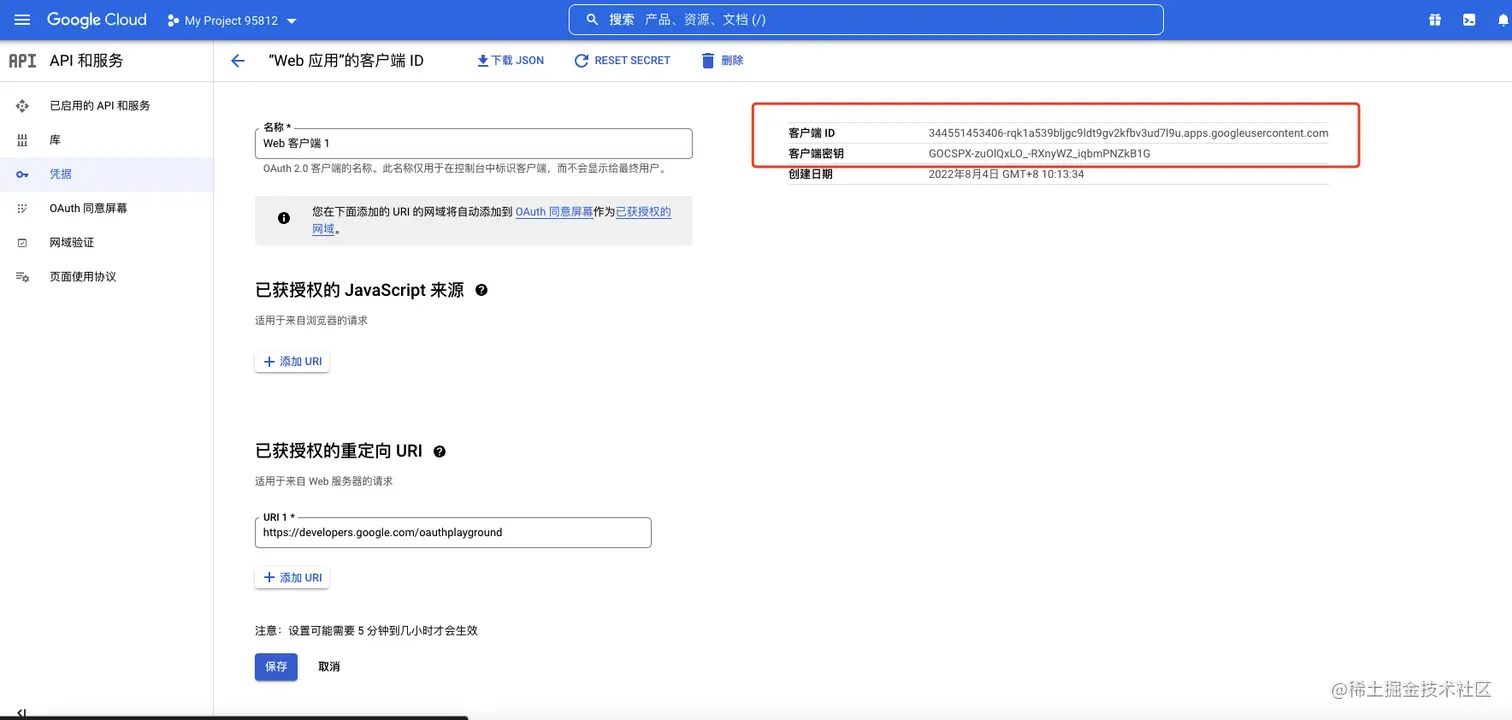Click 下载 JSON button
The height and width of the screenshot is (720, 1512).
[510, 61]
